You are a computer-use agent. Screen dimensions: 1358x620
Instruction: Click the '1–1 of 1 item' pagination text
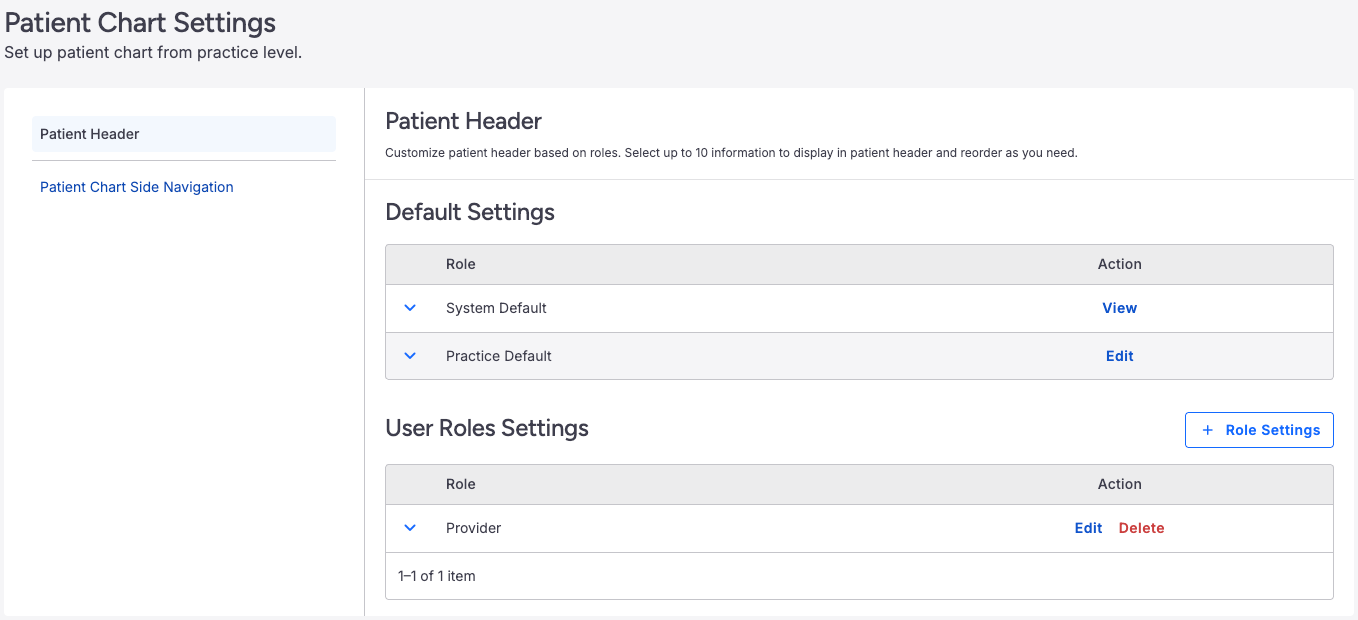pyautogui.click(x=437, y=576)
